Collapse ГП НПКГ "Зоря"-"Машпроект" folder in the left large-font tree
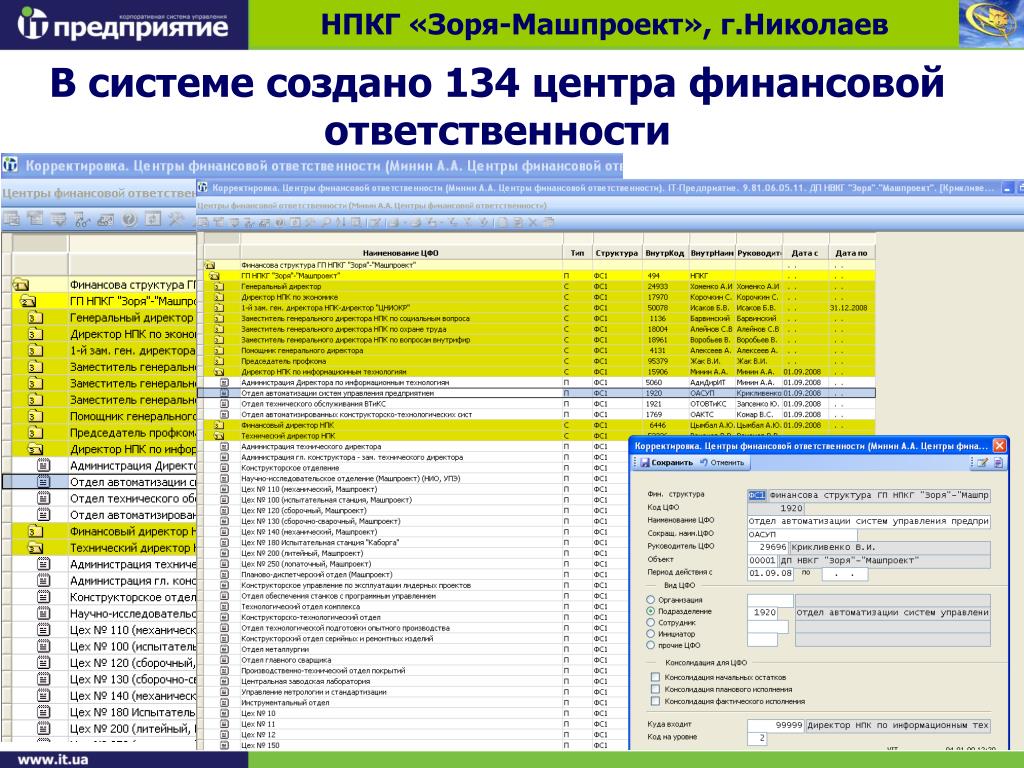Viewport: 1024px width, 768px height. (x=27, y=301)
